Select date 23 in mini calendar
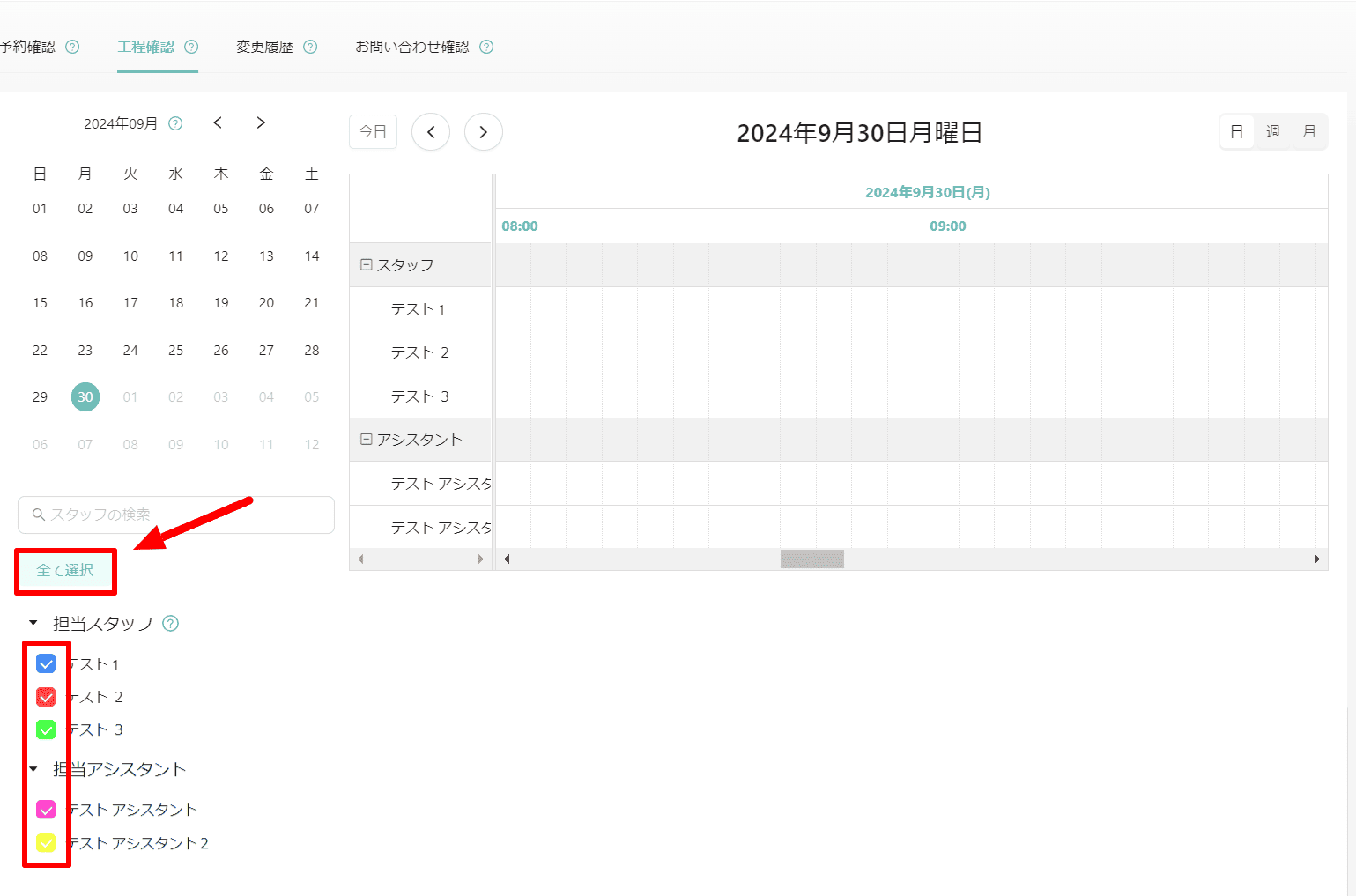 [85, 351]
